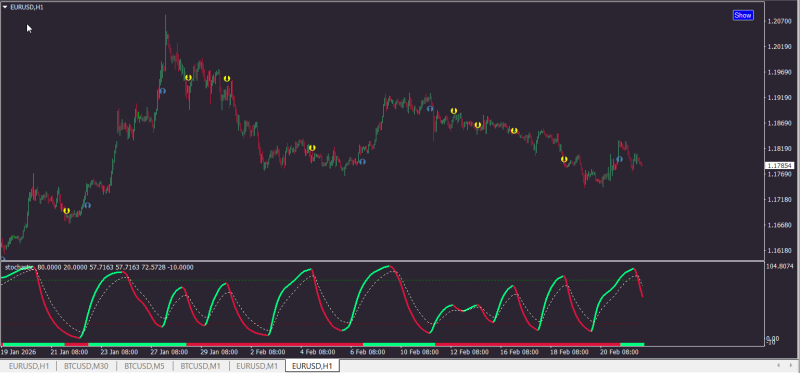Screen dimensions: 800x373
Task: Click the 20 Feb 08:00 time axis label
Action: point(618,352)
